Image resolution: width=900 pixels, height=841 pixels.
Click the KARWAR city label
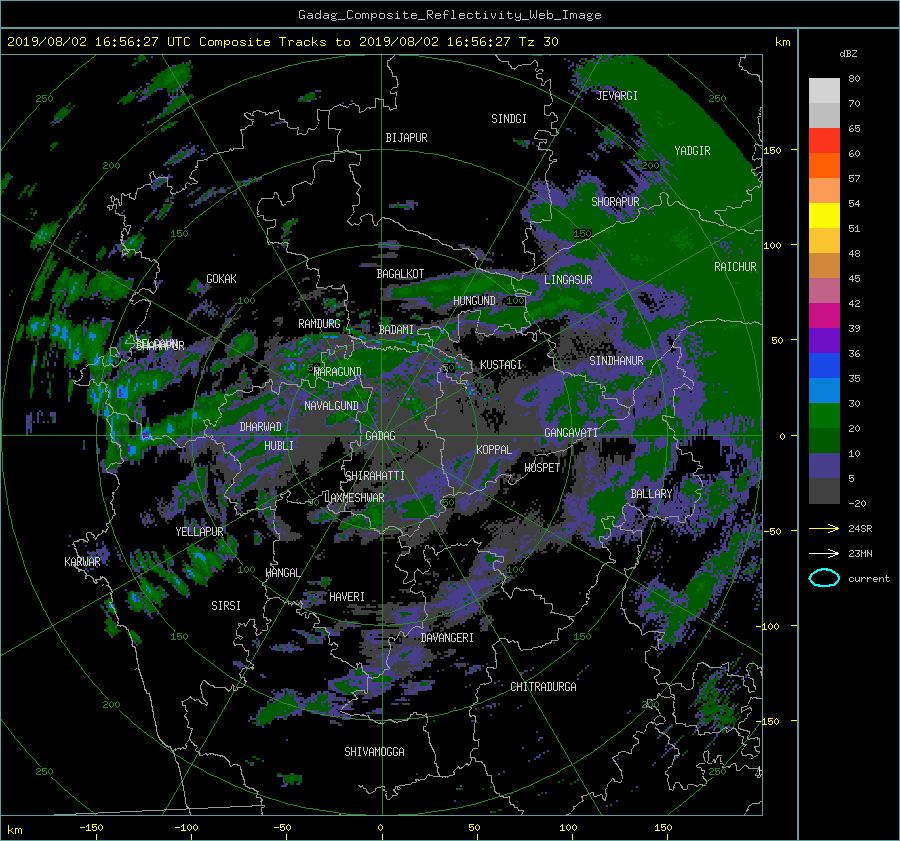82,562
